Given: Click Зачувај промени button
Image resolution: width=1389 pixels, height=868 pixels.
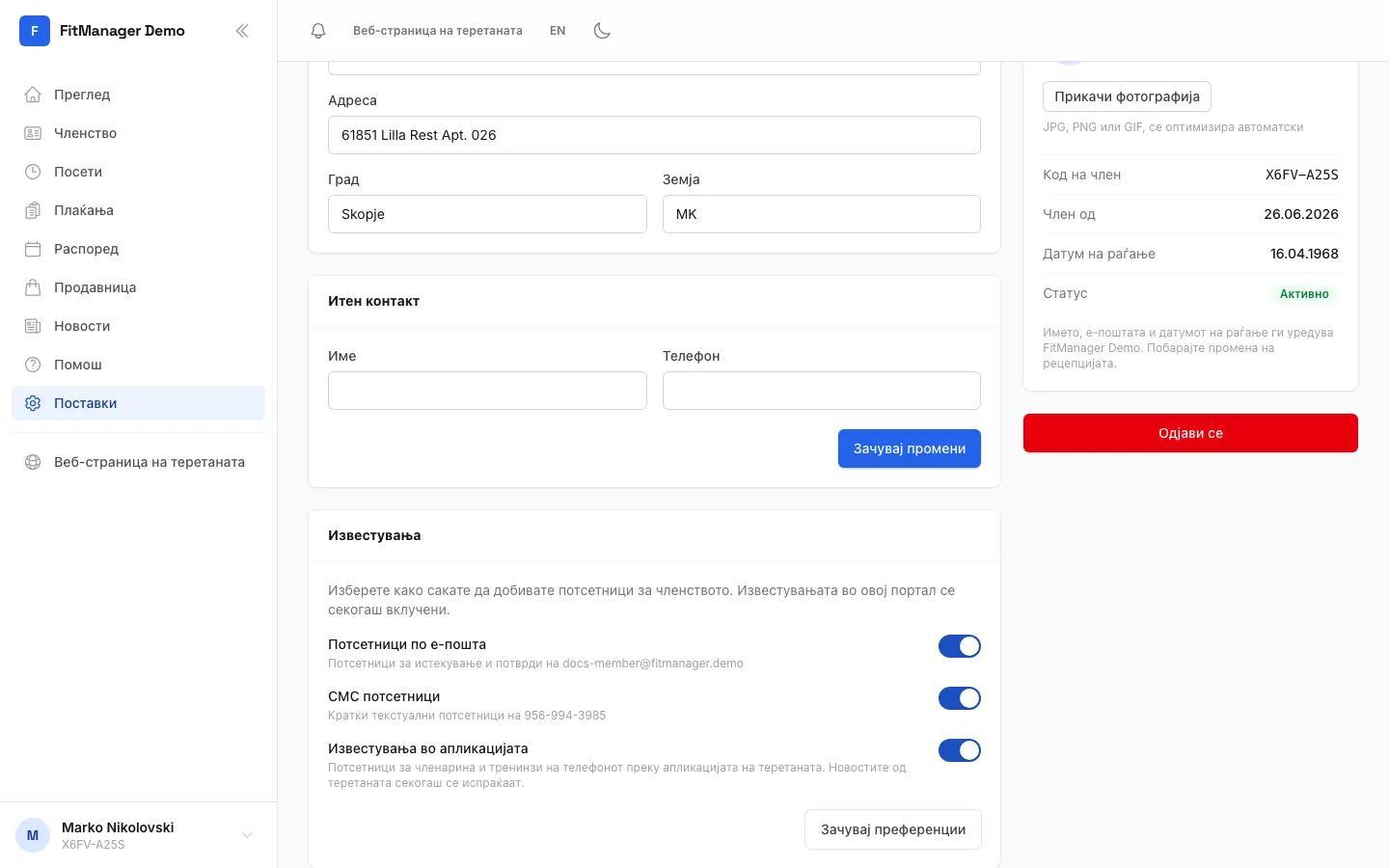Looking at the screenshot, I should (x=910, y=448).
